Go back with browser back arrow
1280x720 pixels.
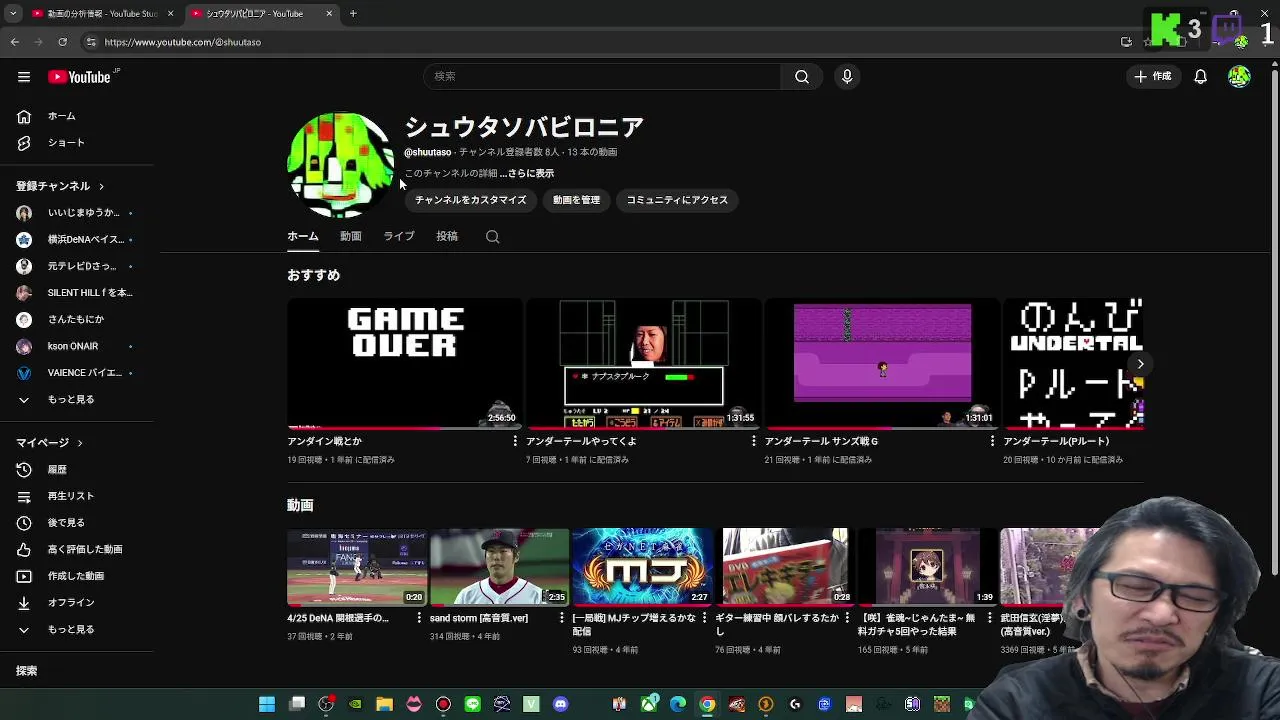coord(14,42)
